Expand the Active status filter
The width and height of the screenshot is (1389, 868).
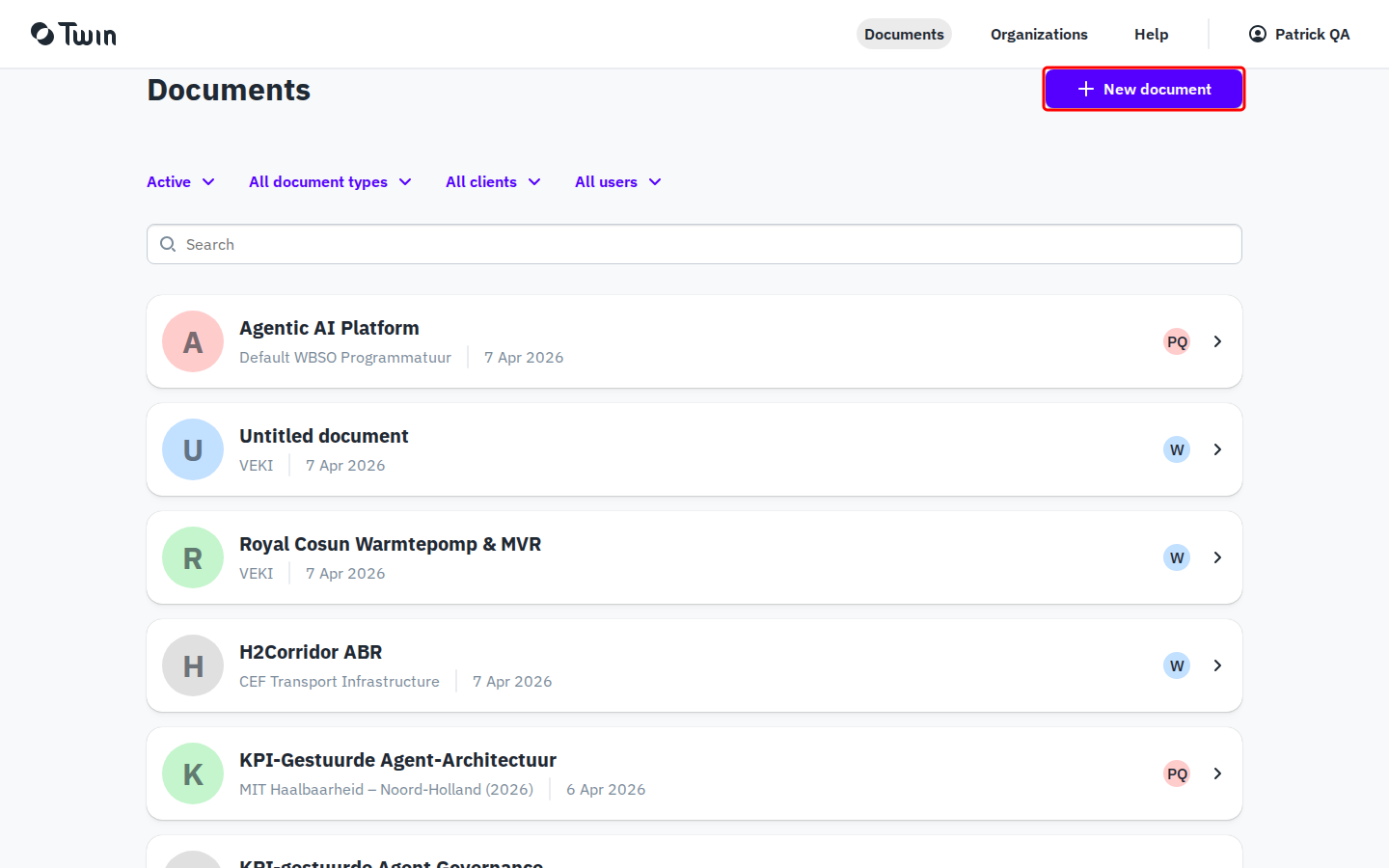point(181,181)
